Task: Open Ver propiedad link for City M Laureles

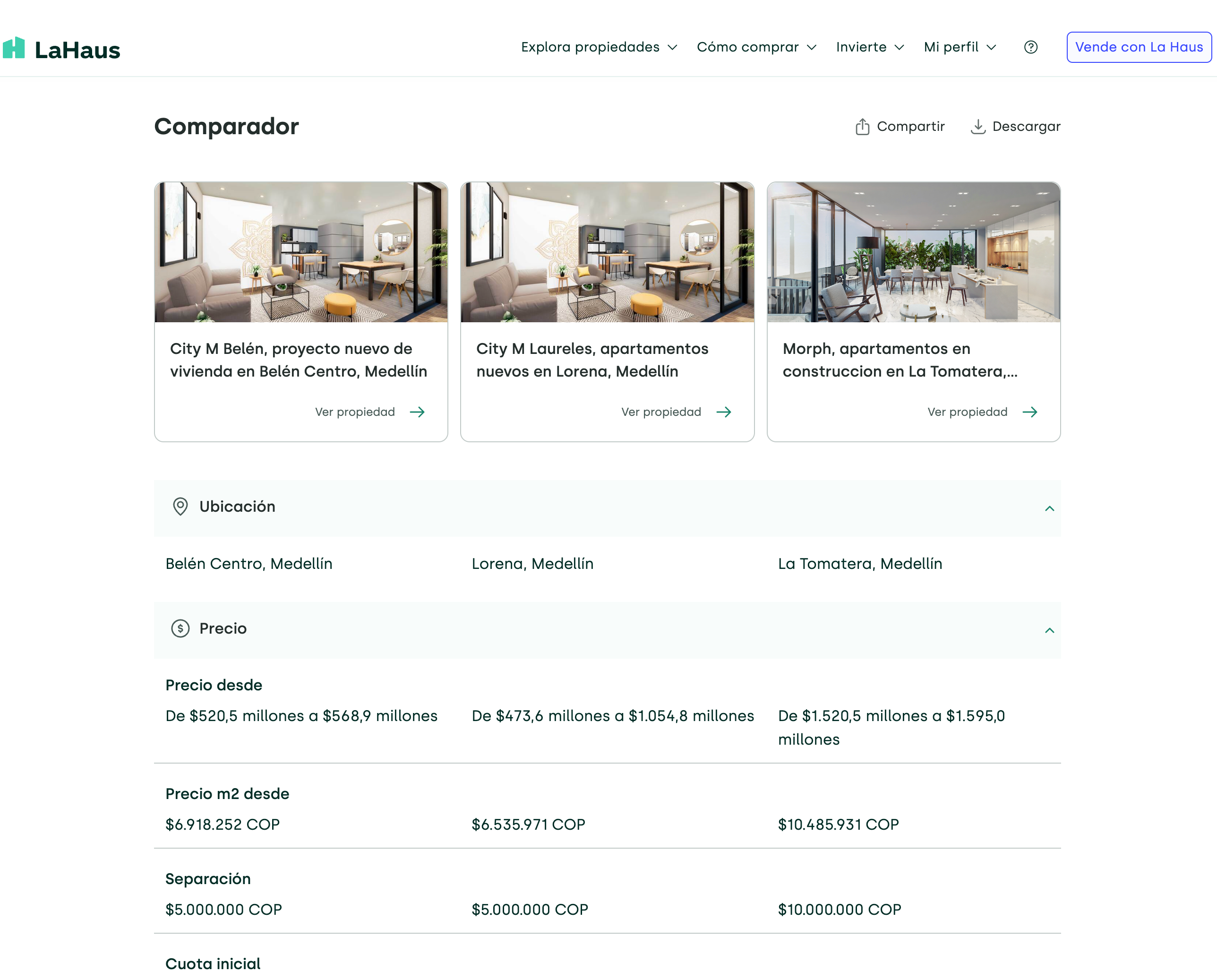Action: click(661, 412)
